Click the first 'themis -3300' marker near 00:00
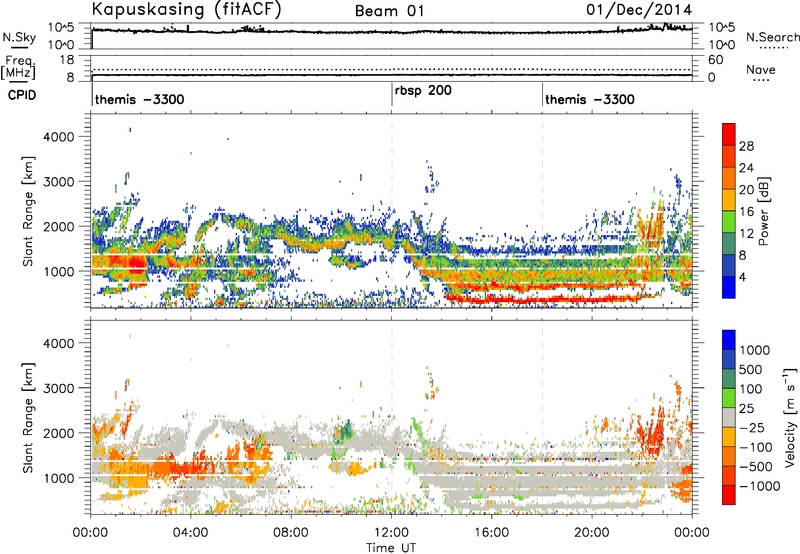Screen dimensions: 800x554 pyautogui.click(x=139, y=99)
